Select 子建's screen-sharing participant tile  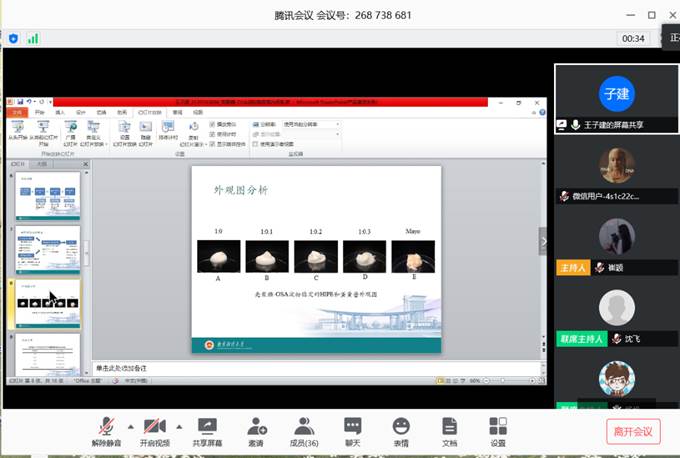pyautogui.click(x=616, y=99)
